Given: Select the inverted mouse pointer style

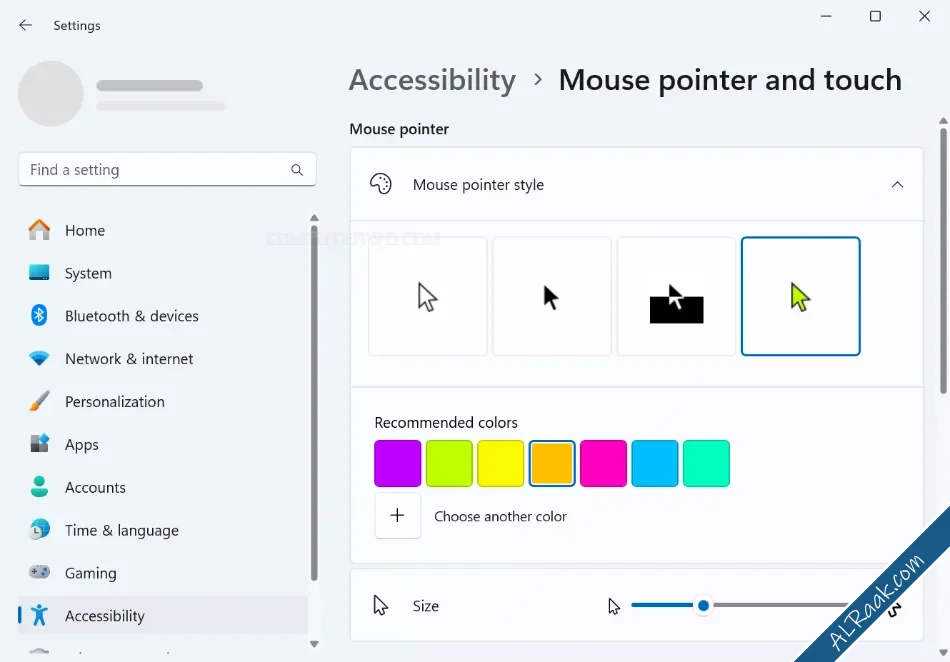Looking at the screenshot, I should click(x=676, y=296).
